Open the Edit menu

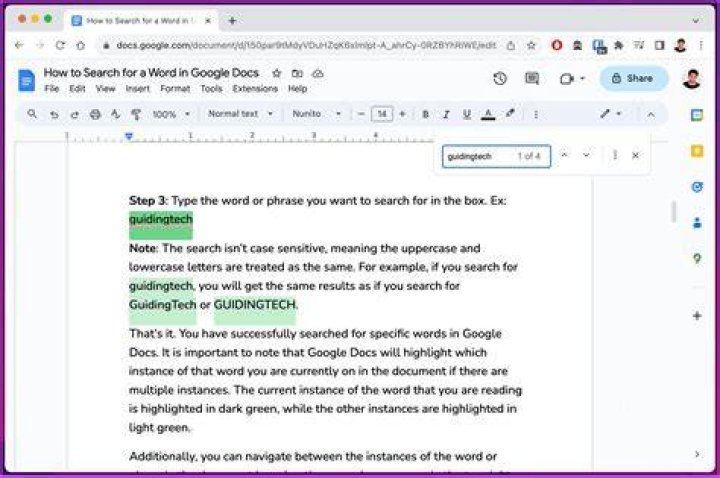coord(77,89)
